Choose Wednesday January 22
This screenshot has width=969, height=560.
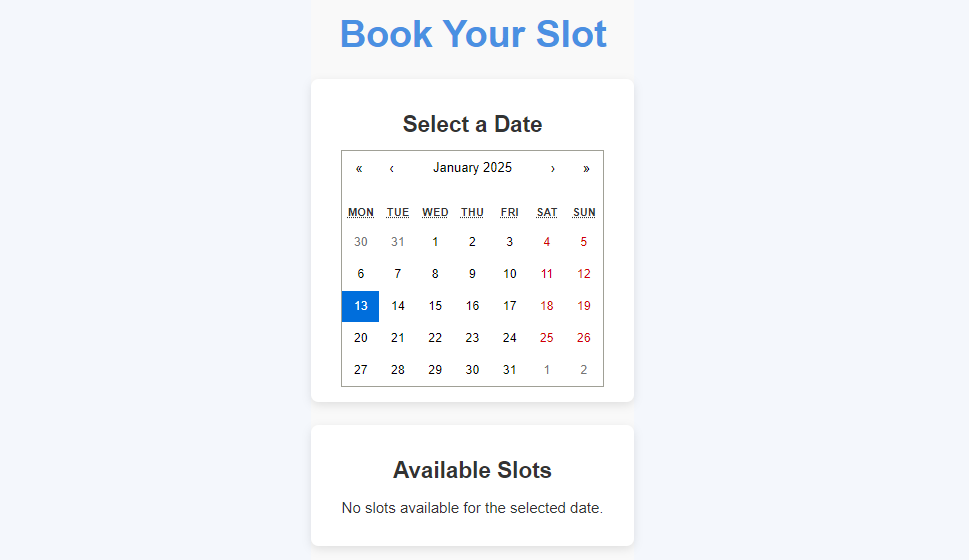[x=435, y=338]
